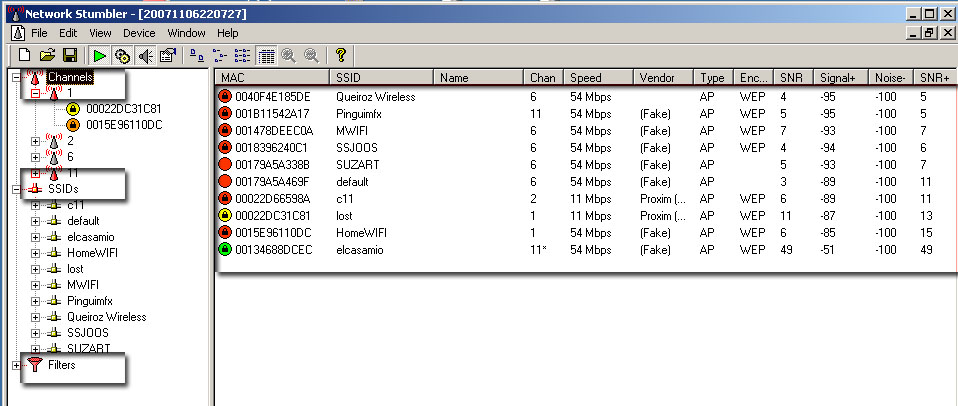958x406 pixels.
Task: Open the Help menu
Action: (x=227, y=33)
